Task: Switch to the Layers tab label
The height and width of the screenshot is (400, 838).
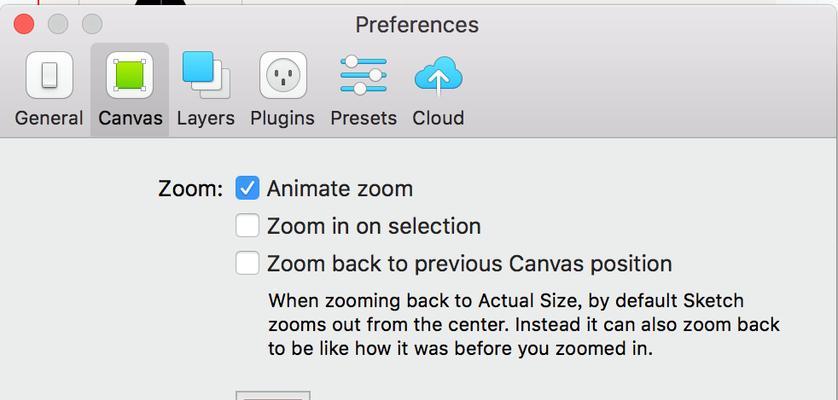Action: 206,118
